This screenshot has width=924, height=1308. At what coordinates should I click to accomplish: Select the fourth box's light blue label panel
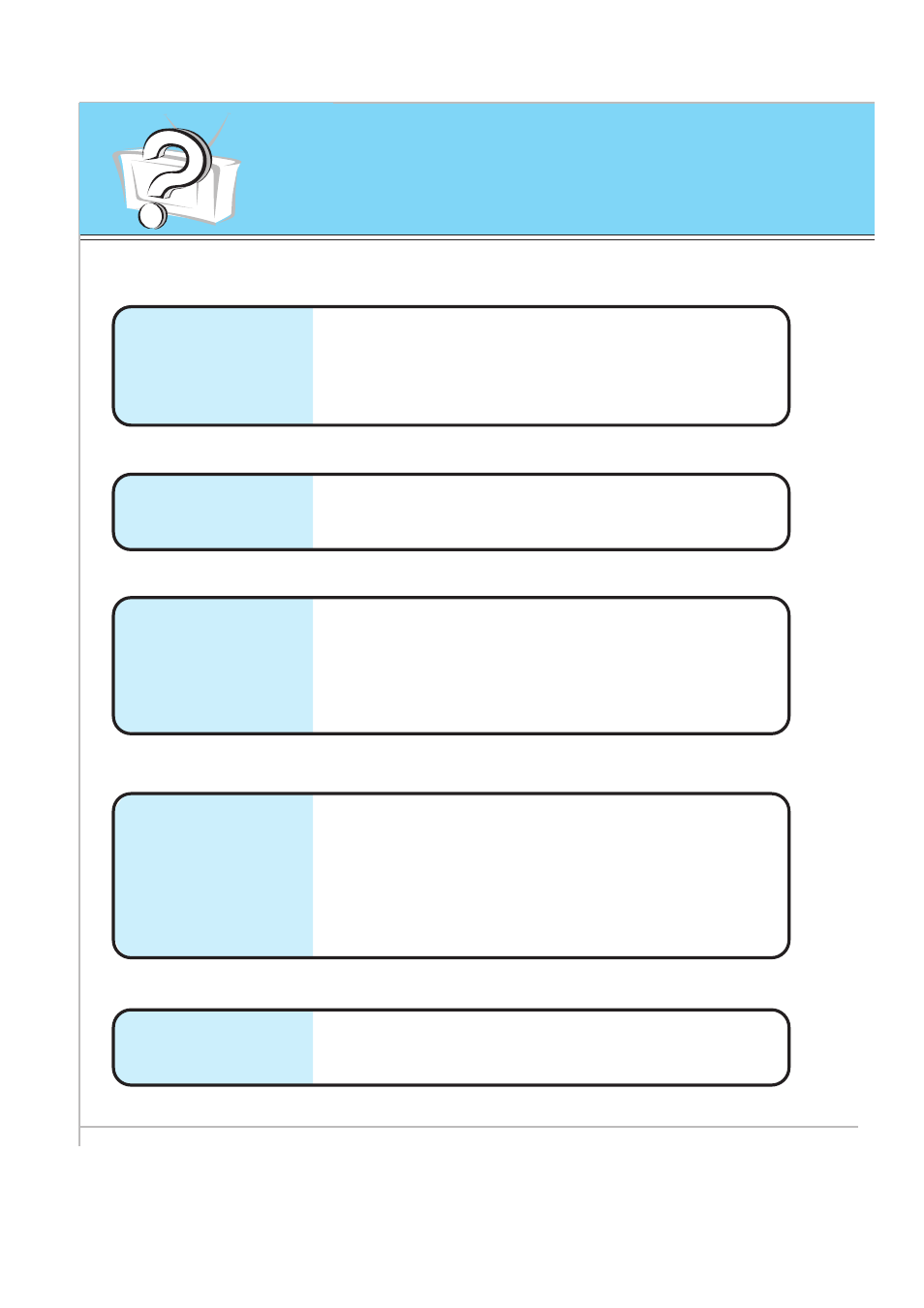click(214, 876)
